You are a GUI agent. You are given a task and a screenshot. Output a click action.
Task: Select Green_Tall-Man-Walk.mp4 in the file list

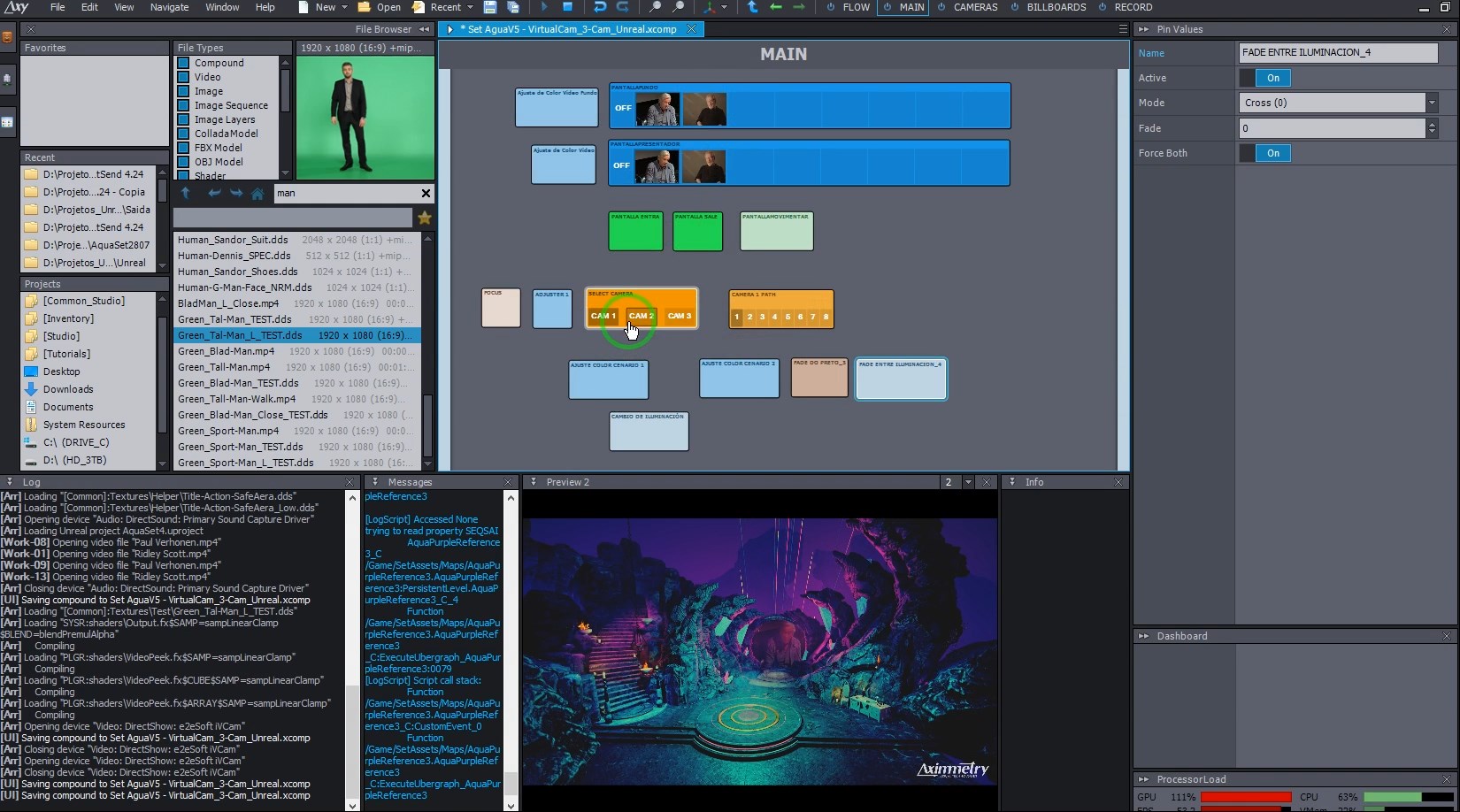click(236, 399)
